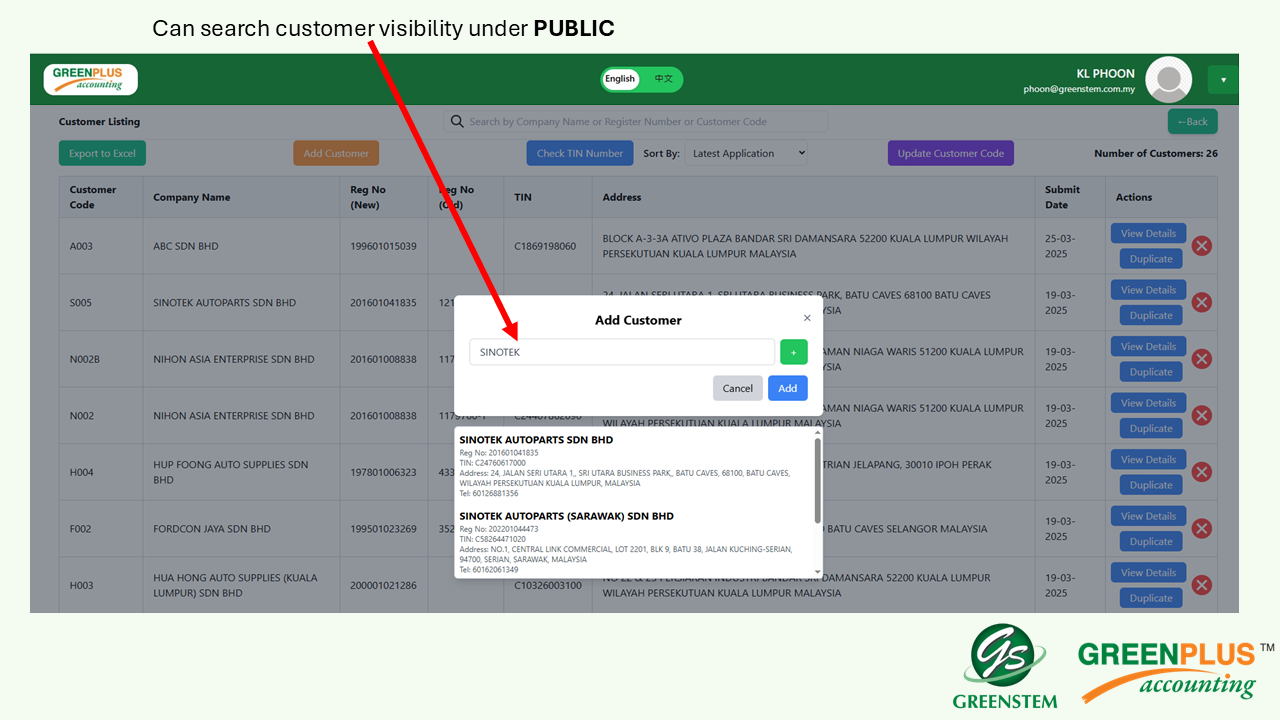The image size is (1280, 720).
Task: Duplicate the ABC SDN BHD customer
Action: coord(1151,259)
